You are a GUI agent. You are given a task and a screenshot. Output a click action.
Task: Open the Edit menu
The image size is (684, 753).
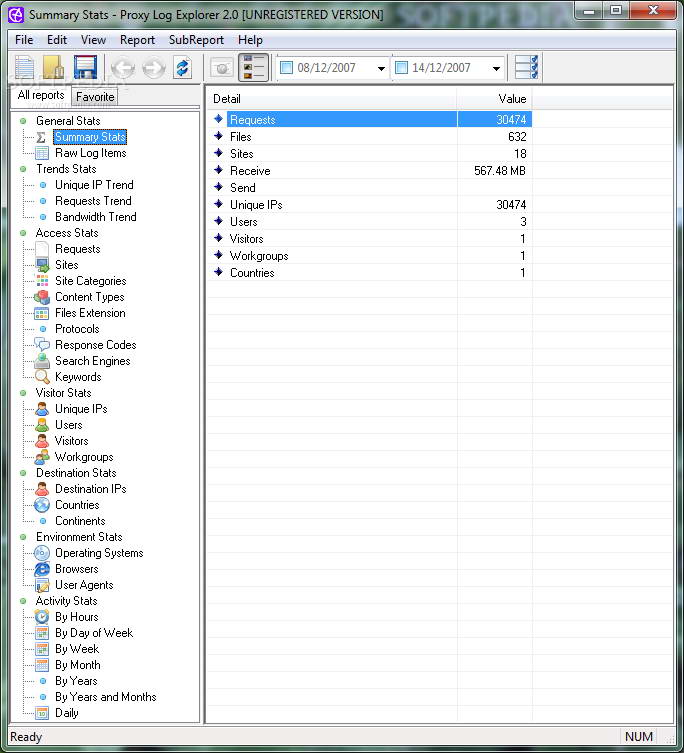point(57,40)
